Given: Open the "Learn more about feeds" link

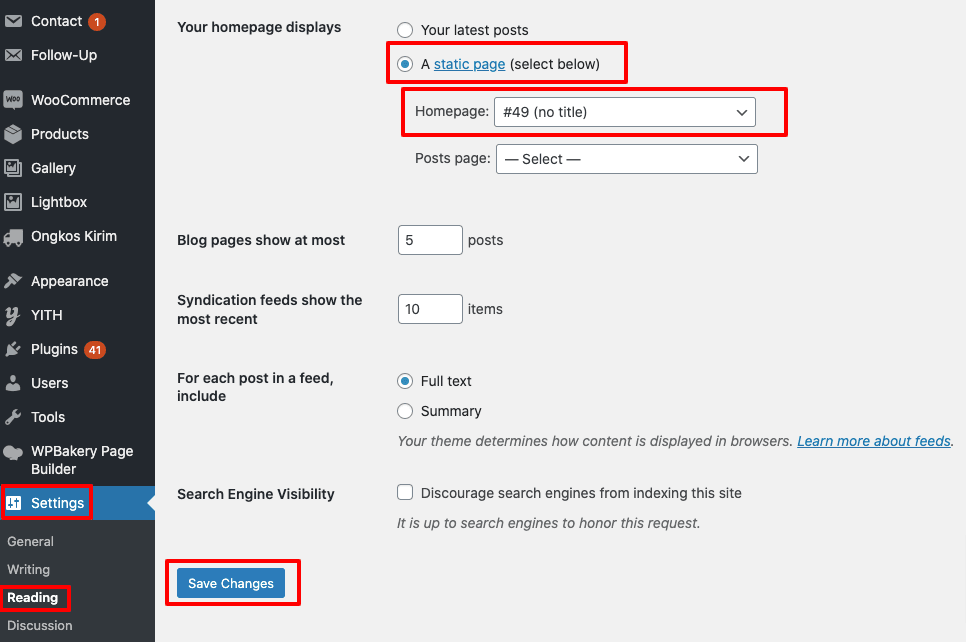Looking at the screenshot, I should [x=873, y=441].
